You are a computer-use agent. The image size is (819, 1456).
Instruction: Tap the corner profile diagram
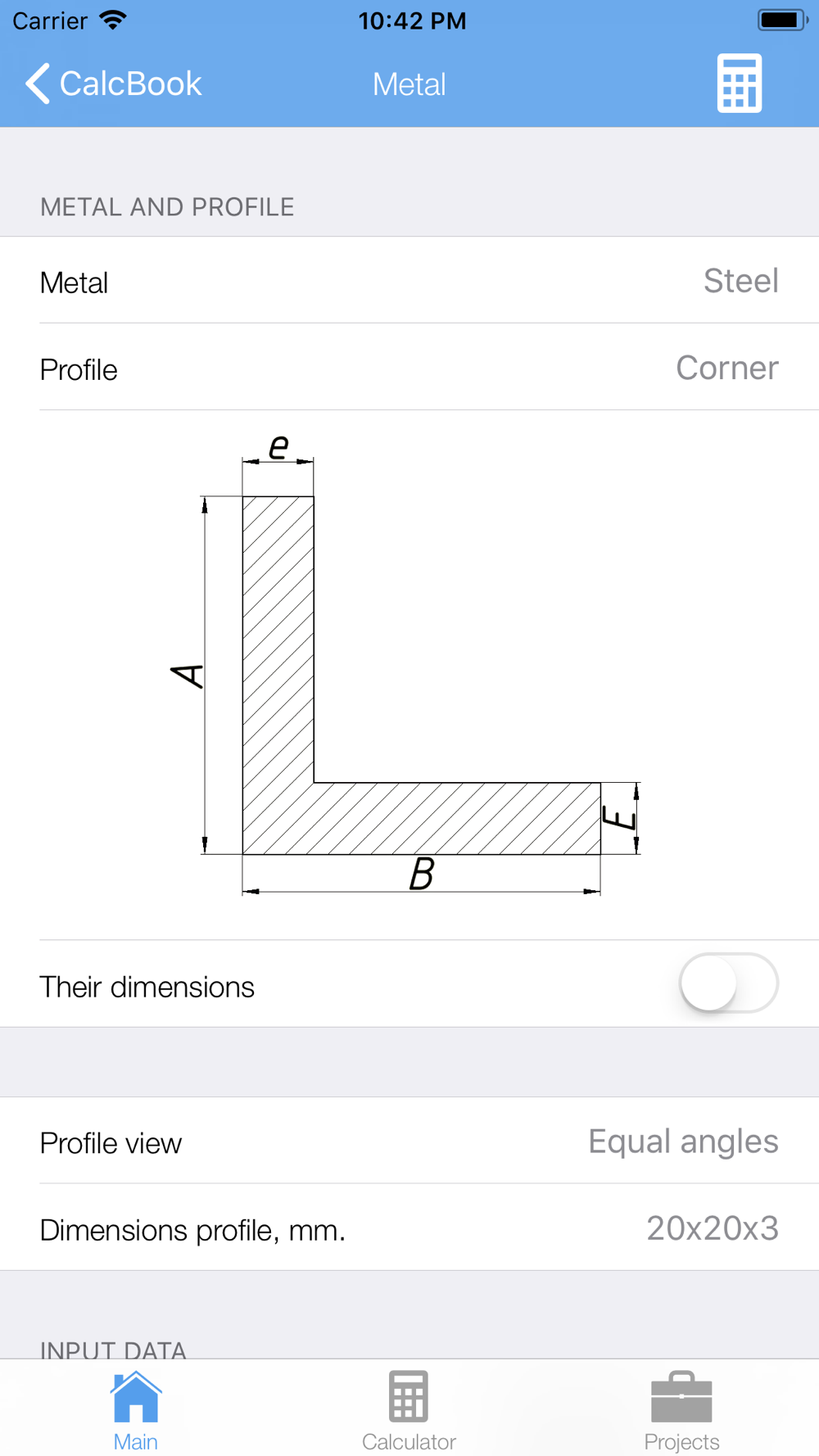point(405,663)
